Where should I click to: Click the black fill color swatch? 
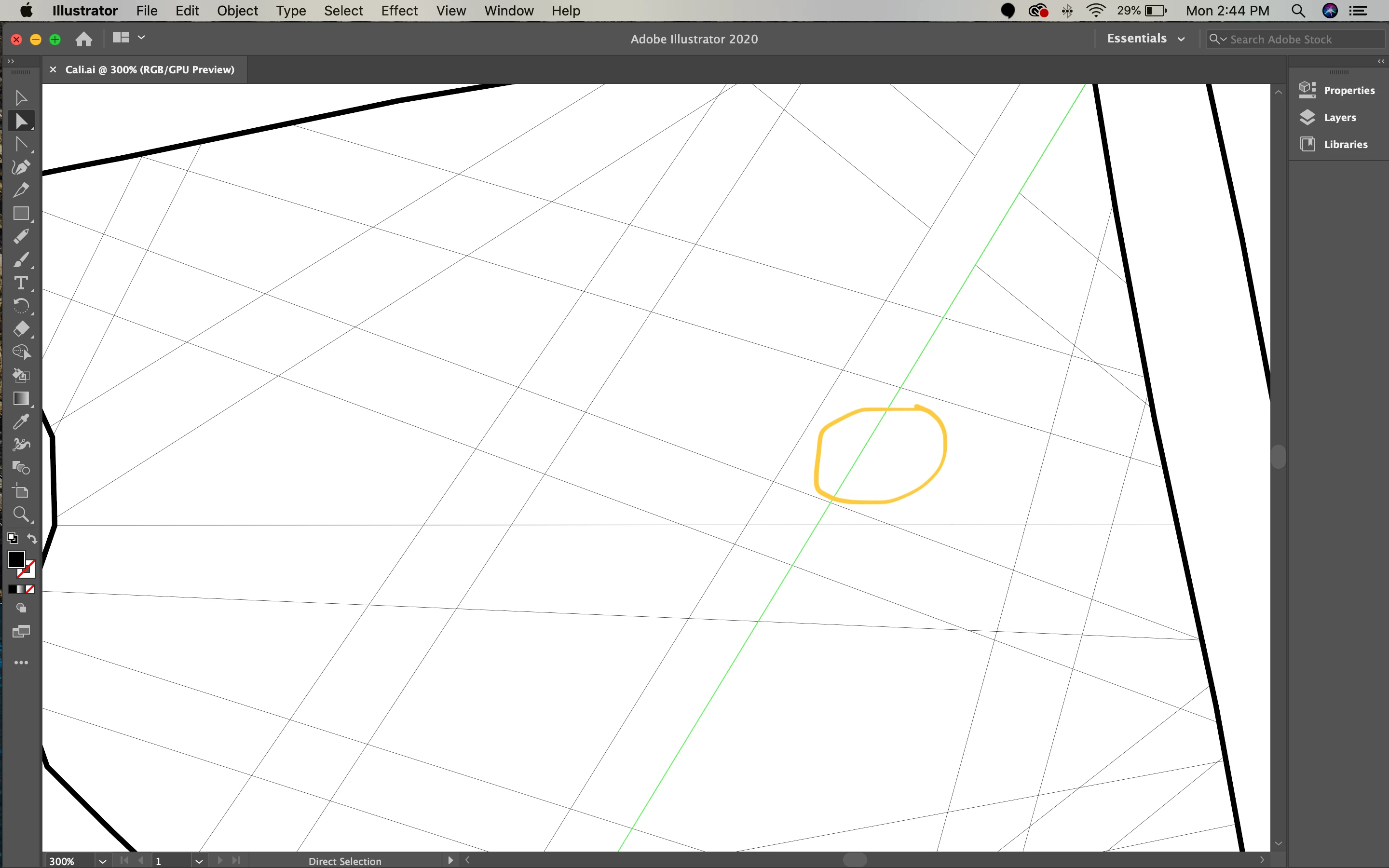tap(16, 558)
